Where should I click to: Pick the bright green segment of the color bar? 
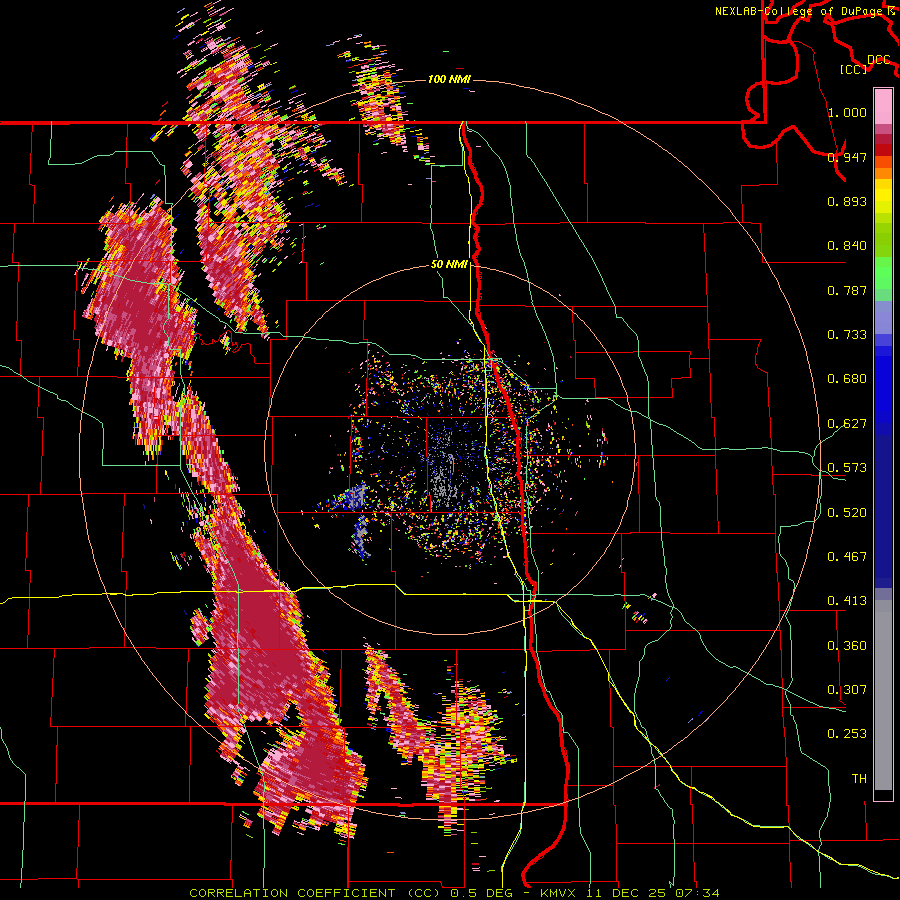(883, 273)
